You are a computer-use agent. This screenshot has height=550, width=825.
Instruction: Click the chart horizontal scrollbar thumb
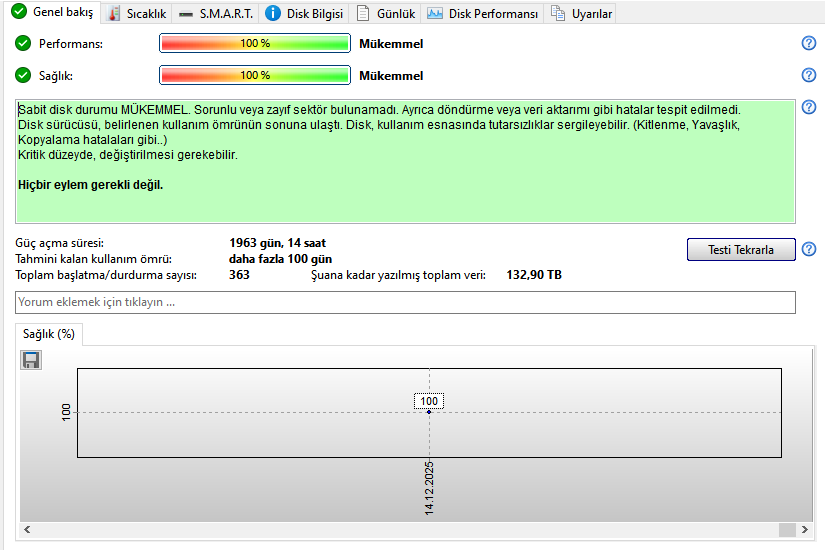point(787,529)
